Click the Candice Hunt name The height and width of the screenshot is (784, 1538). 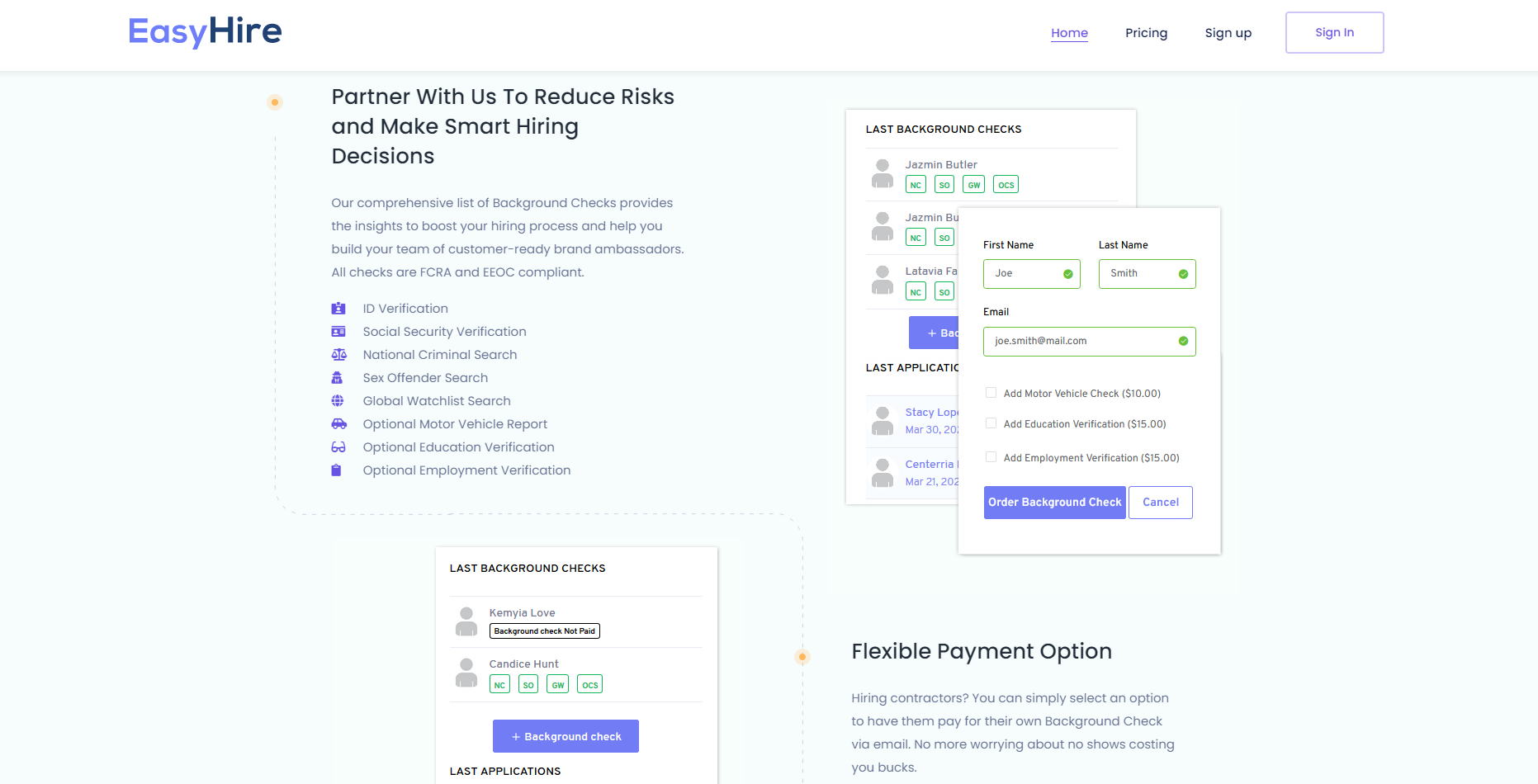tap(523, 664)
